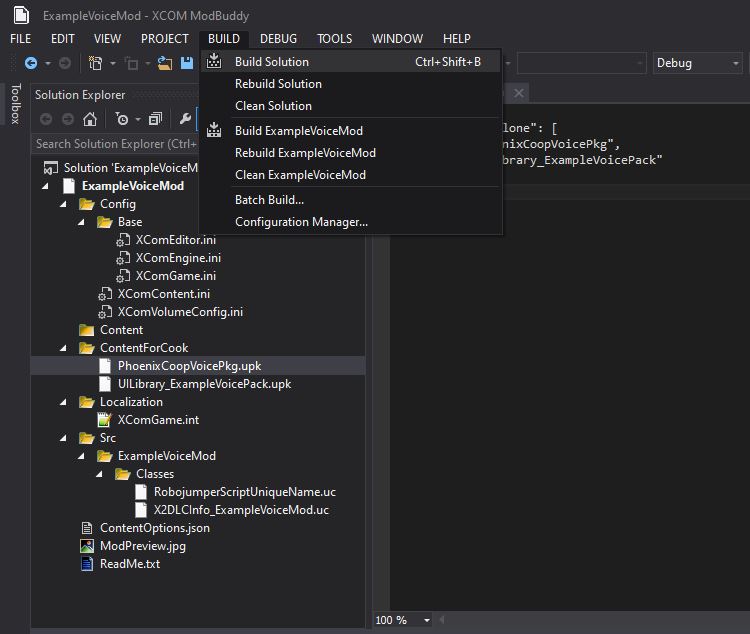Select XComEngine.ini file

(x=178, y=258)
